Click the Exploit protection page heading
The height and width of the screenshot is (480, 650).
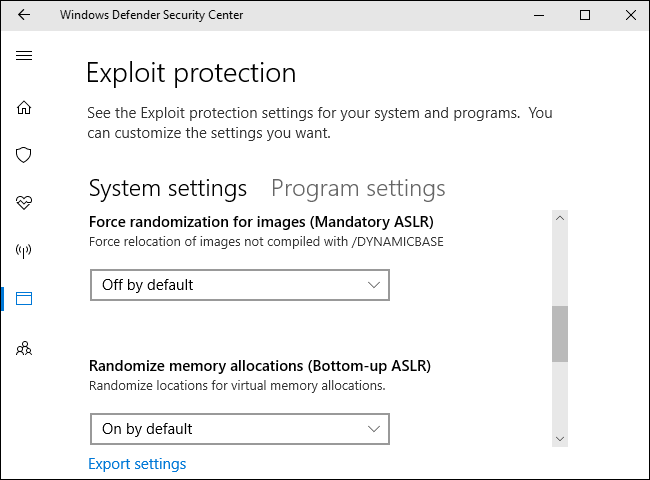tap(191, 73)
